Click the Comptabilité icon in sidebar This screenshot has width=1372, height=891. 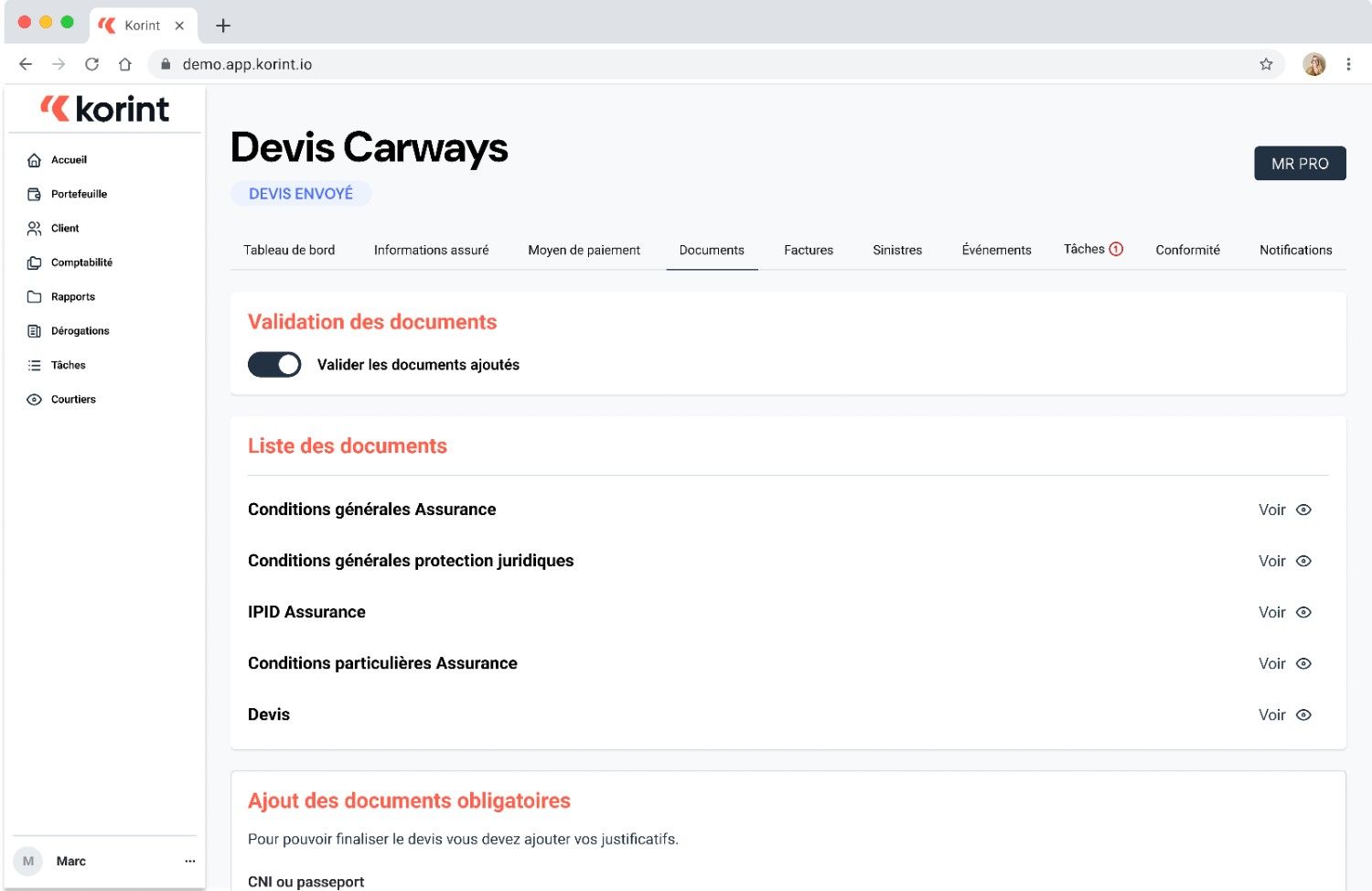click(34, 263)
